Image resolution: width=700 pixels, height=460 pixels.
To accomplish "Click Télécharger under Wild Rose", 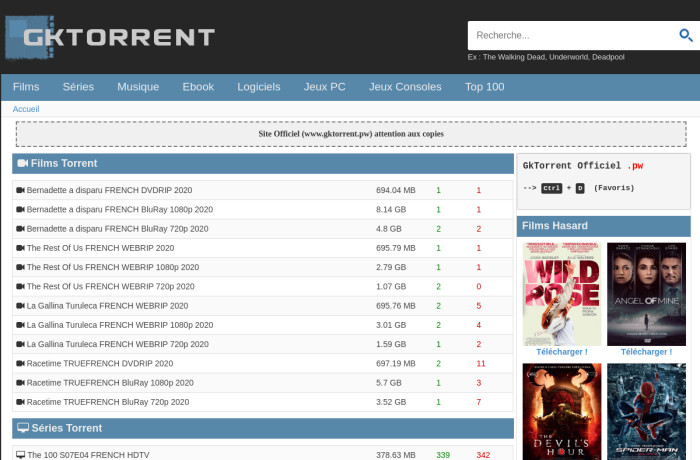I will coord(562,352).
